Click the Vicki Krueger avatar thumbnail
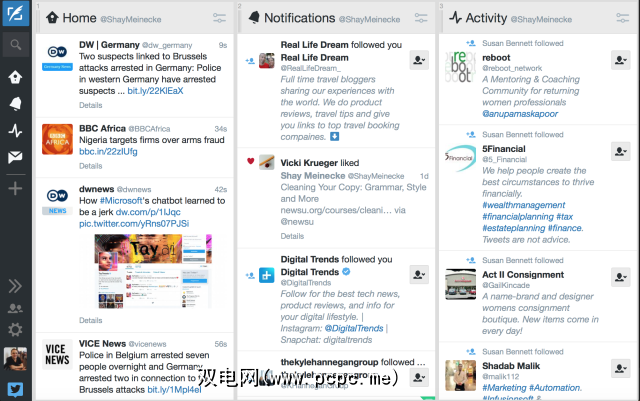The width and height of the screenshot is (640, 401). tap(267, 162)
